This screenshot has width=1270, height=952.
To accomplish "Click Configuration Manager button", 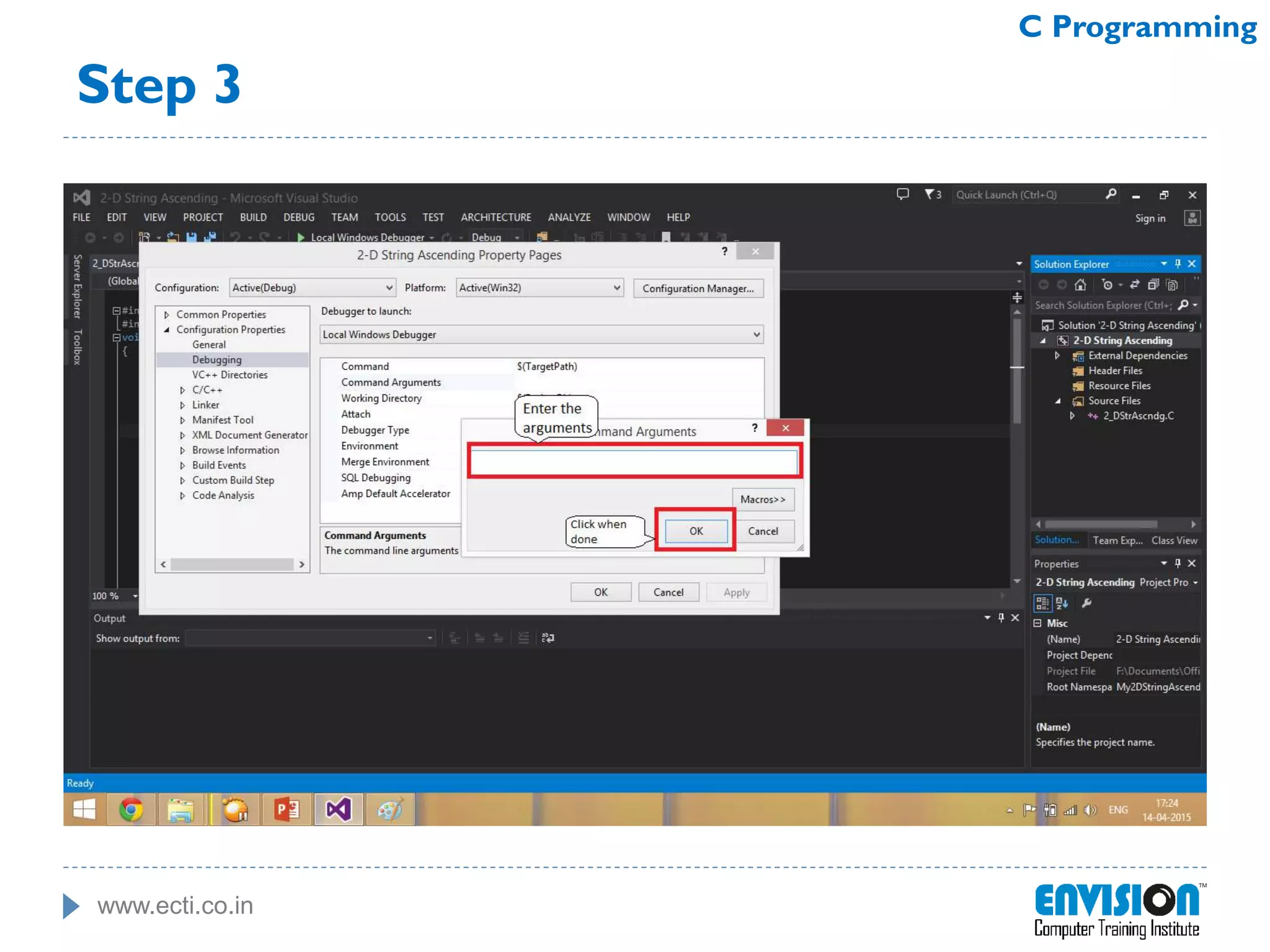I will click(x=698, y=288).
